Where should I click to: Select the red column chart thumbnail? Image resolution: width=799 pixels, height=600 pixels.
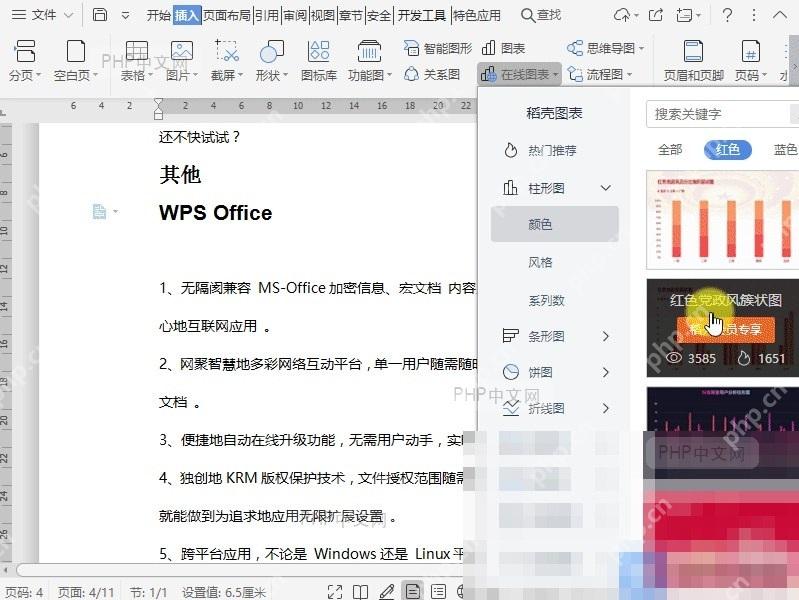point(722,220)
